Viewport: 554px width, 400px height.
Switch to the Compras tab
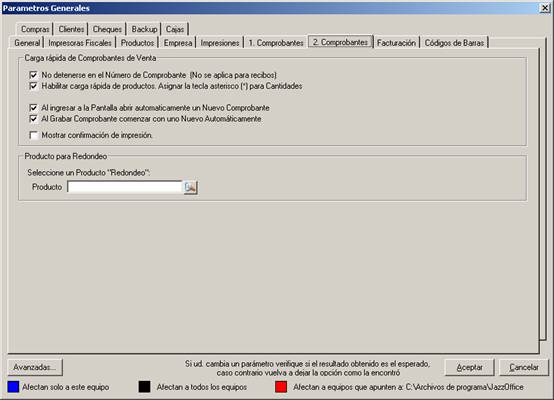[x=35, y=29]
